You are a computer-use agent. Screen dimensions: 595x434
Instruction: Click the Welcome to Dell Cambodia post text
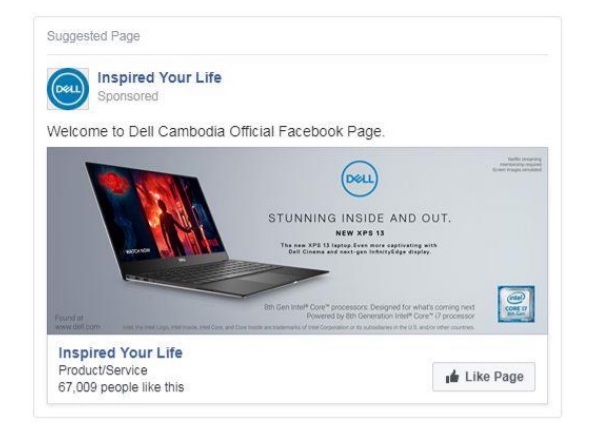point(216,132)
